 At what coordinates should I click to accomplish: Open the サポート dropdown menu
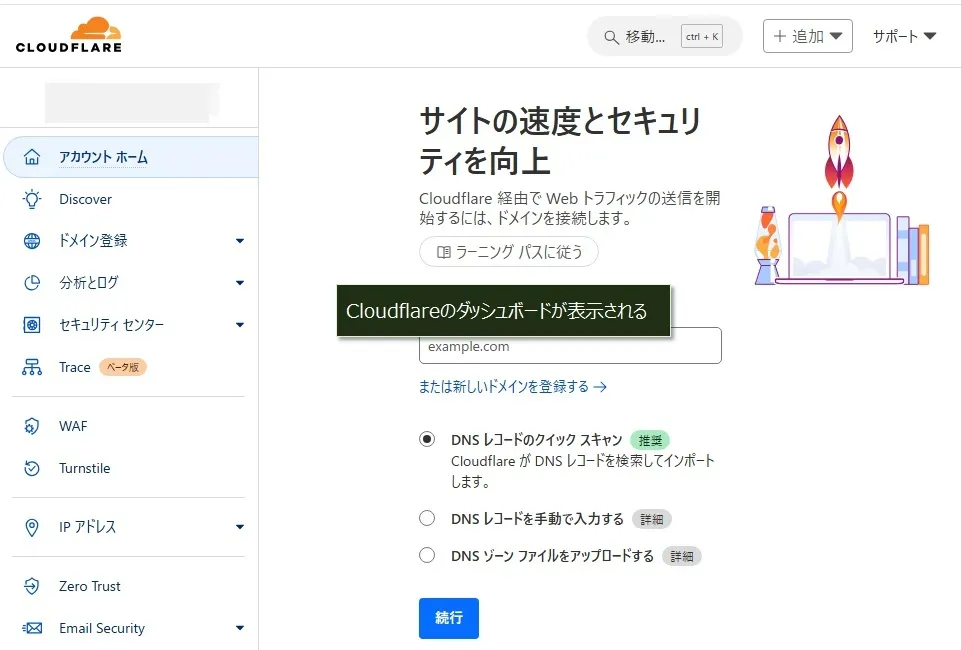pos(905,36)
